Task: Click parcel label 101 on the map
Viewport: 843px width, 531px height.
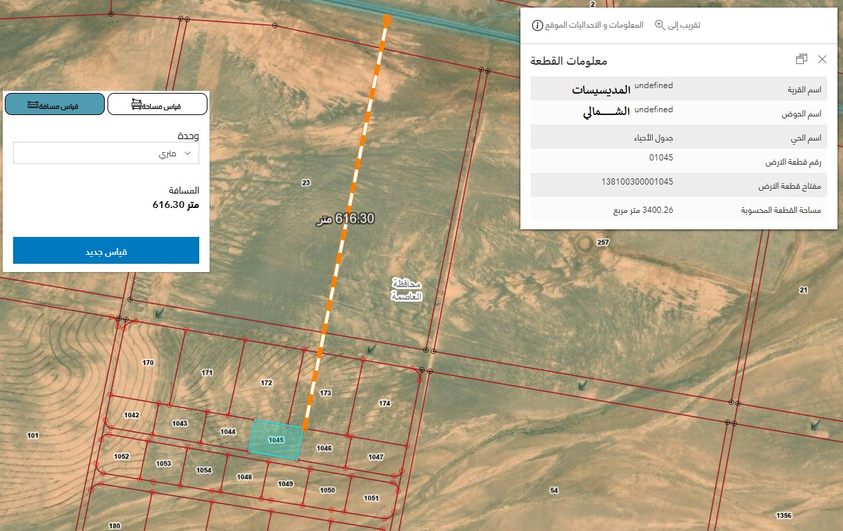Action: [33, 435]
